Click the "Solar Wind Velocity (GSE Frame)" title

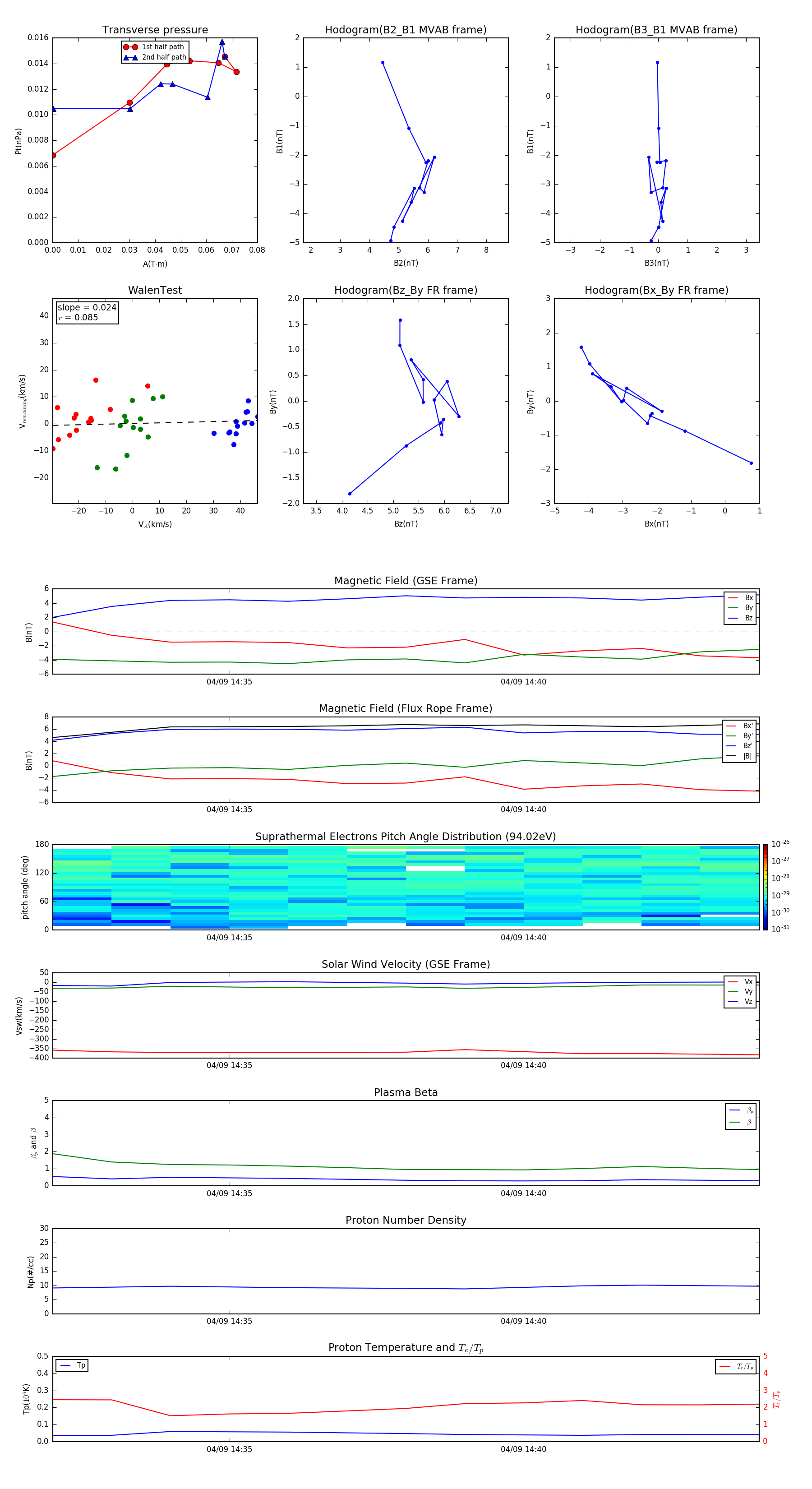tap(406, 965)
